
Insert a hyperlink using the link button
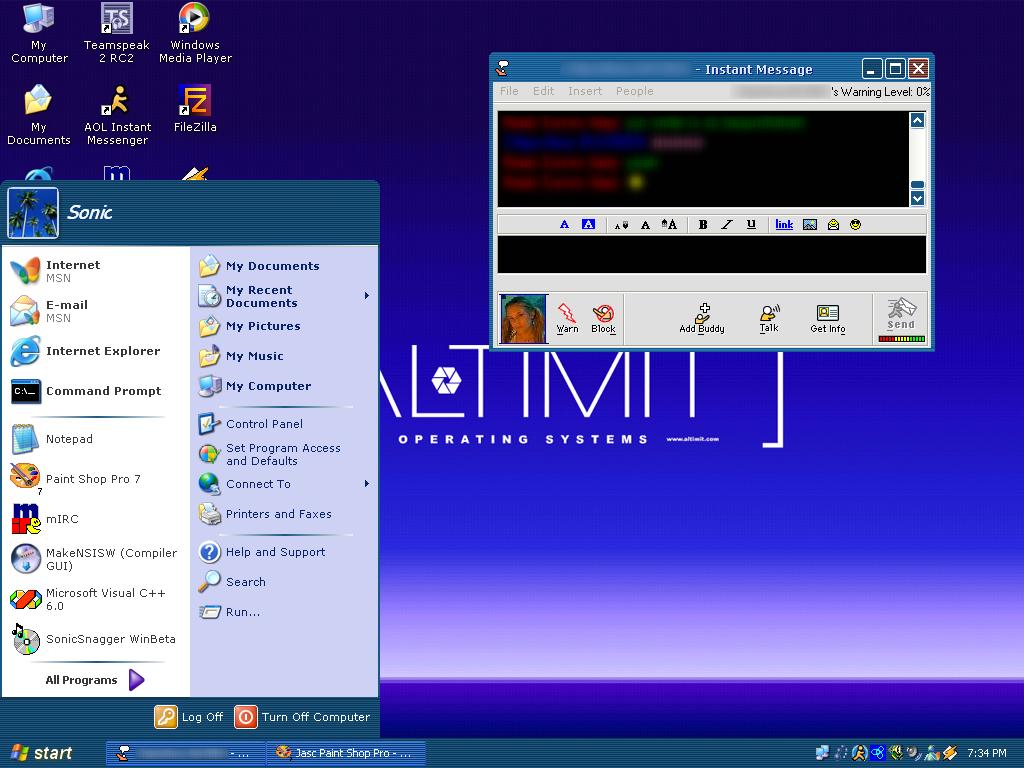point(784,225)
